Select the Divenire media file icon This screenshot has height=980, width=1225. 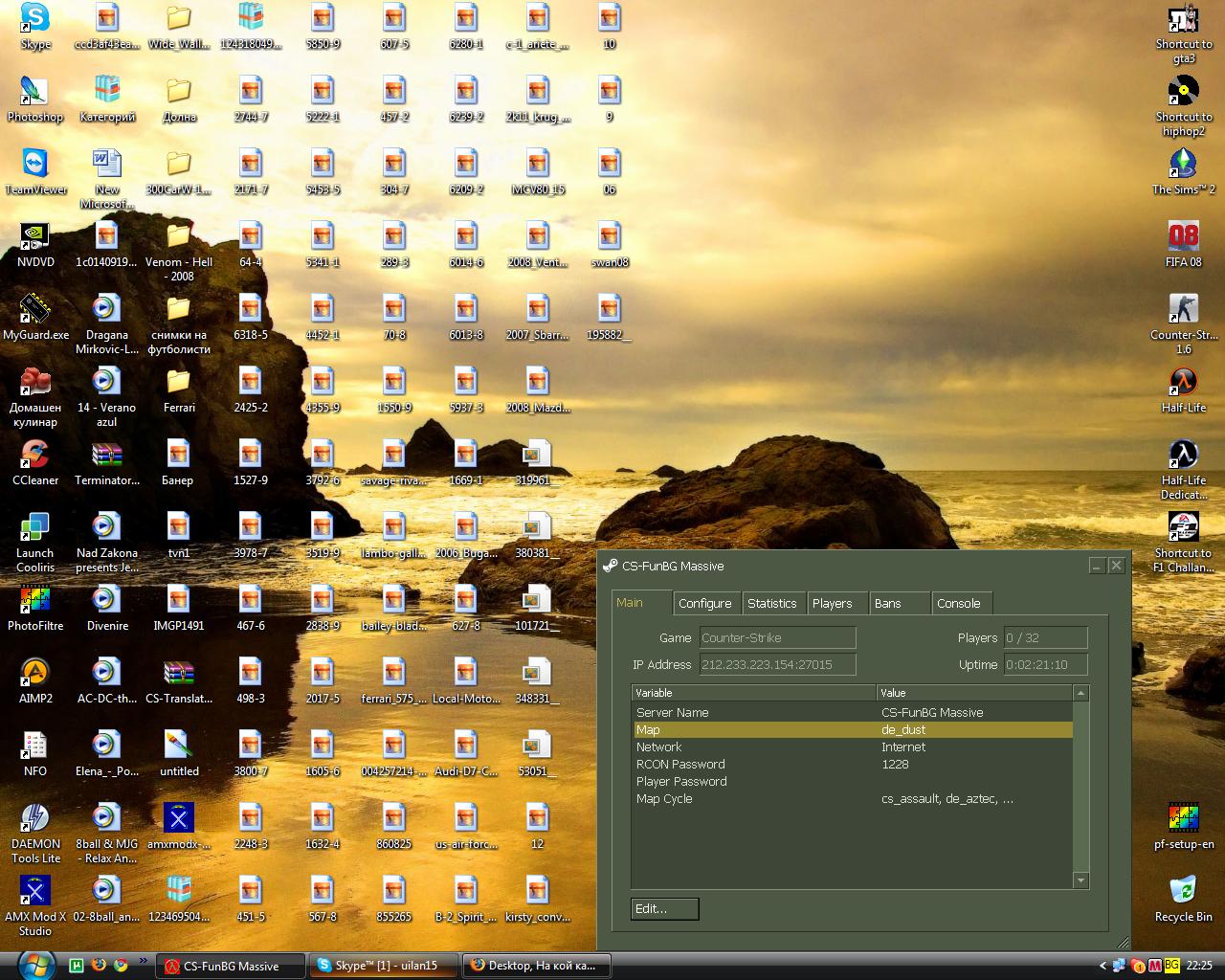coord(107,608)
